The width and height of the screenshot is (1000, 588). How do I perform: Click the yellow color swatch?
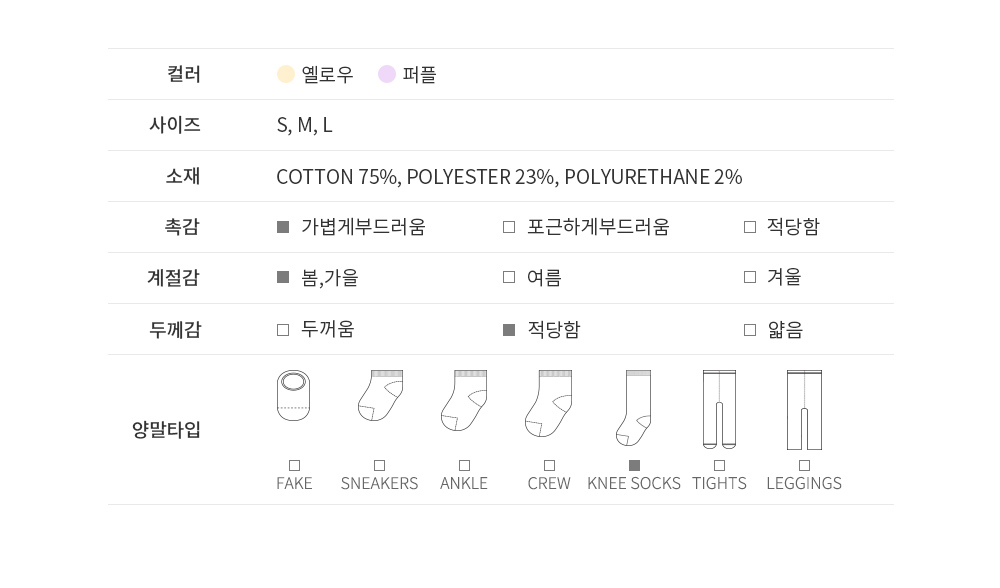286,74
